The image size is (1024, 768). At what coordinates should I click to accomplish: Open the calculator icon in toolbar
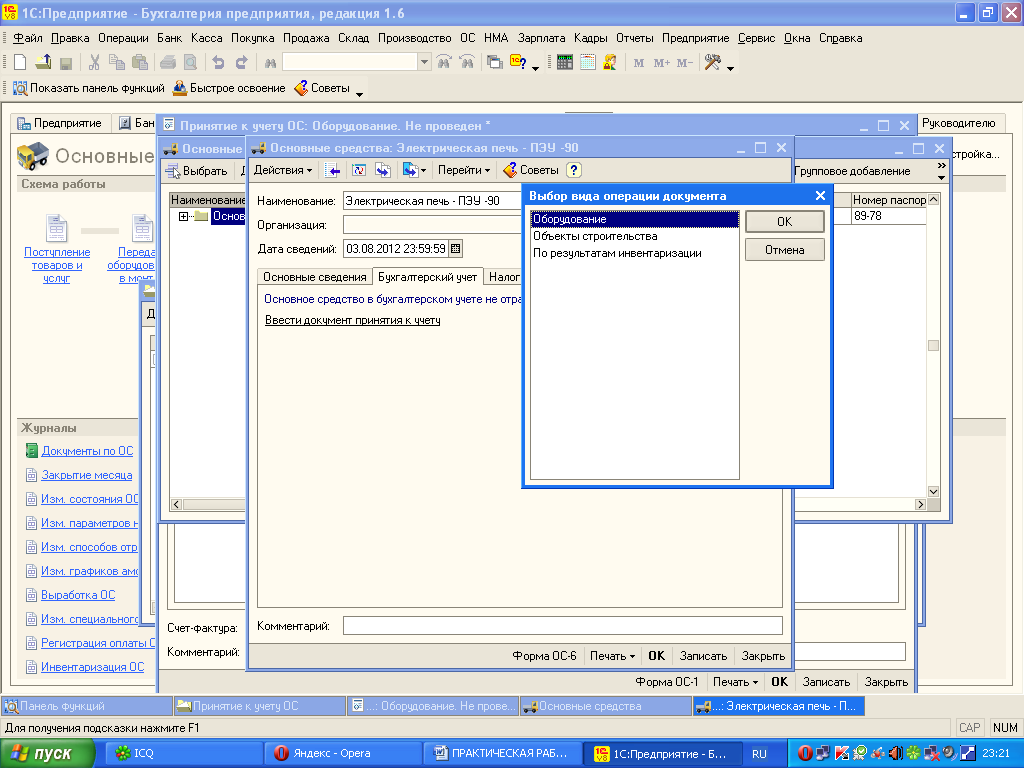565,63
